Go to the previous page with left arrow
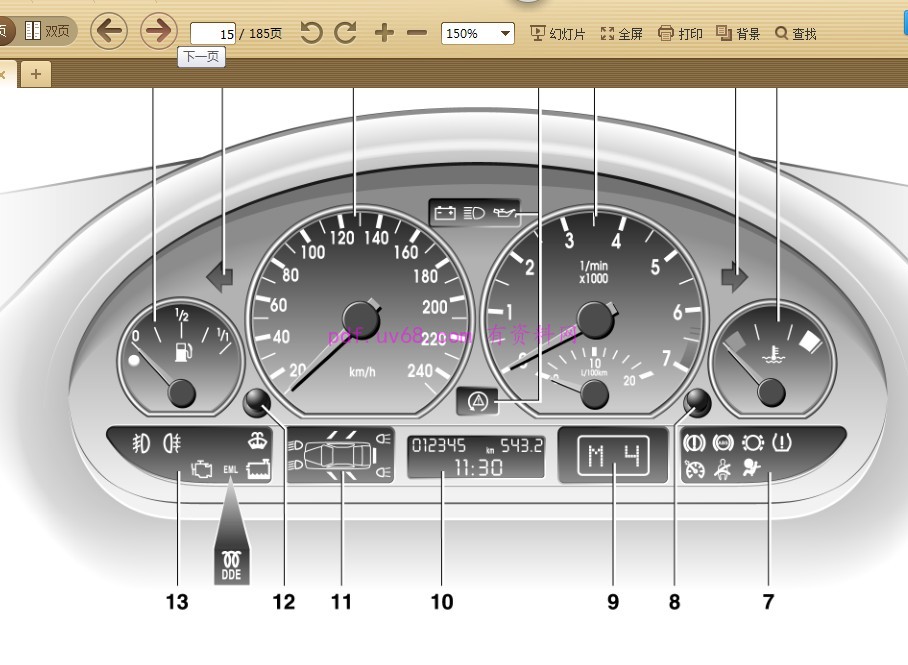 [x=109, y=31]
